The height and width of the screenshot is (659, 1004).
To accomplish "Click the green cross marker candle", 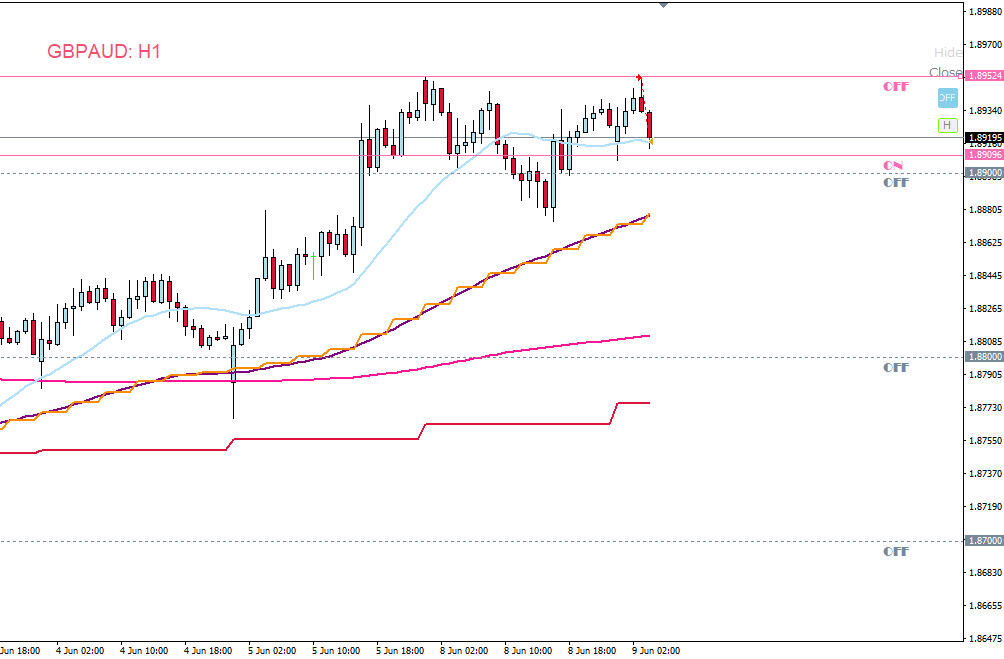I will (x=313, y=266).
